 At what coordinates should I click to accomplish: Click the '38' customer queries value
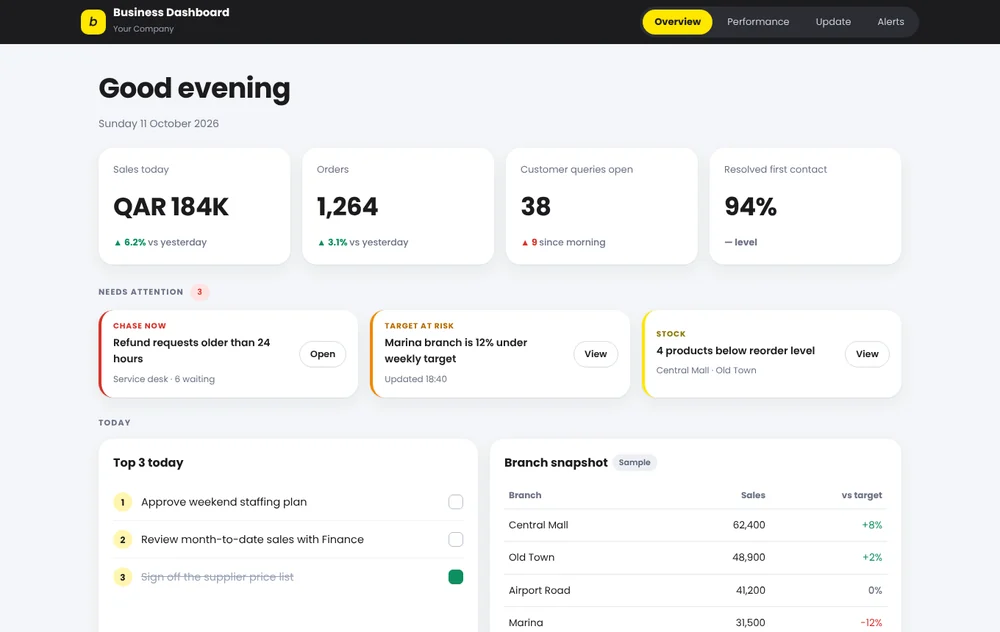click(x=536, y=207)
